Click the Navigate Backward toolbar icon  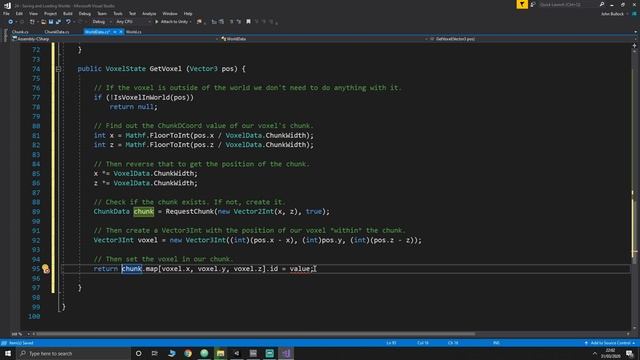click(11, 22)
